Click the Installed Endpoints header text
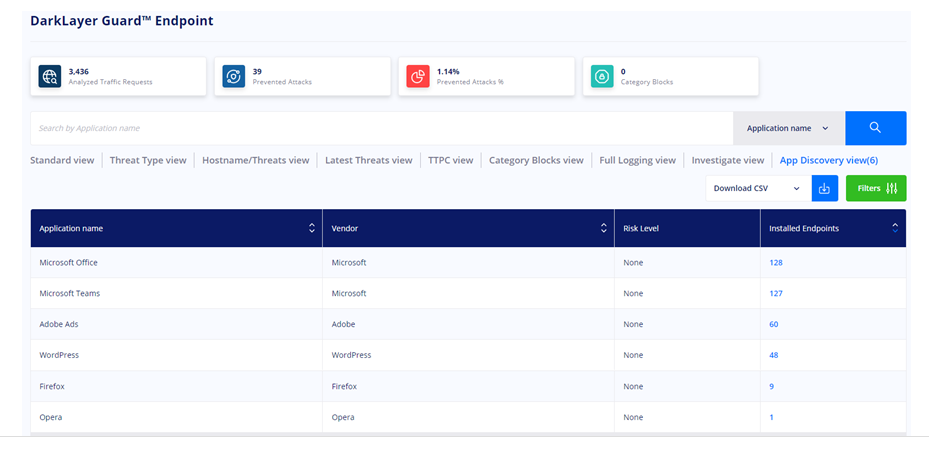The height and width of the screenshot is (449, 929). coord(804,228)
